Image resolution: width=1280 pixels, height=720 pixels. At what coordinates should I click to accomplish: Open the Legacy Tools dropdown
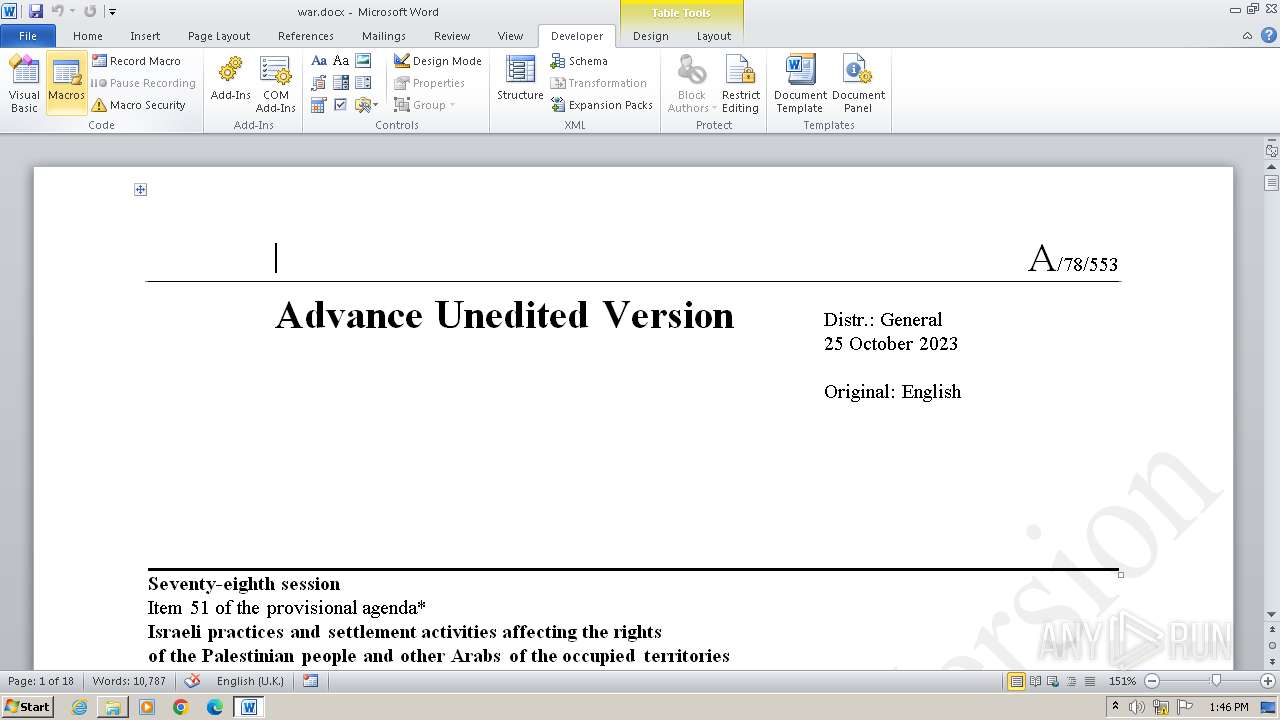pos(366,105)
